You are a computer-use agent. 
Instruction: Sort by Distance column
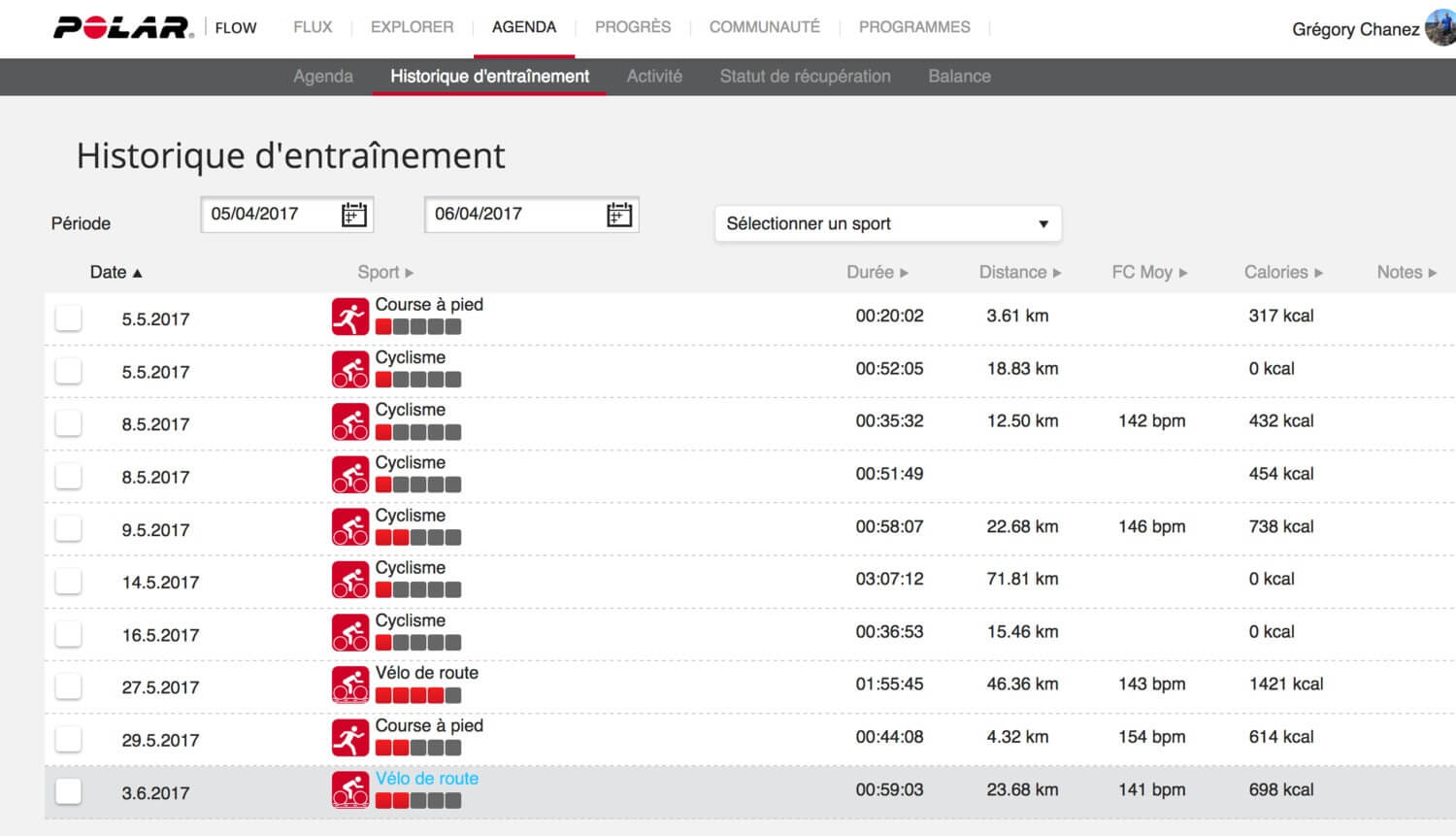point(1020,272)
